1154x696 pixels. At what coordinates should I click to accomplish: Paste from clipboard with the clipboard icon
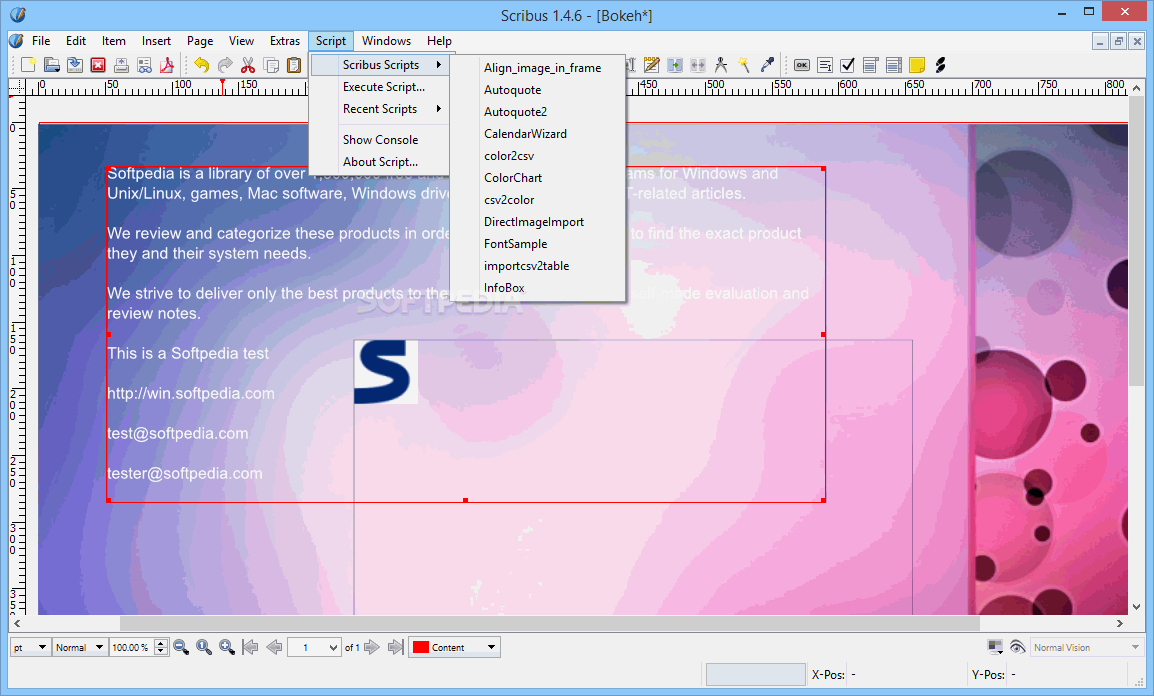[x=294, y=65]
